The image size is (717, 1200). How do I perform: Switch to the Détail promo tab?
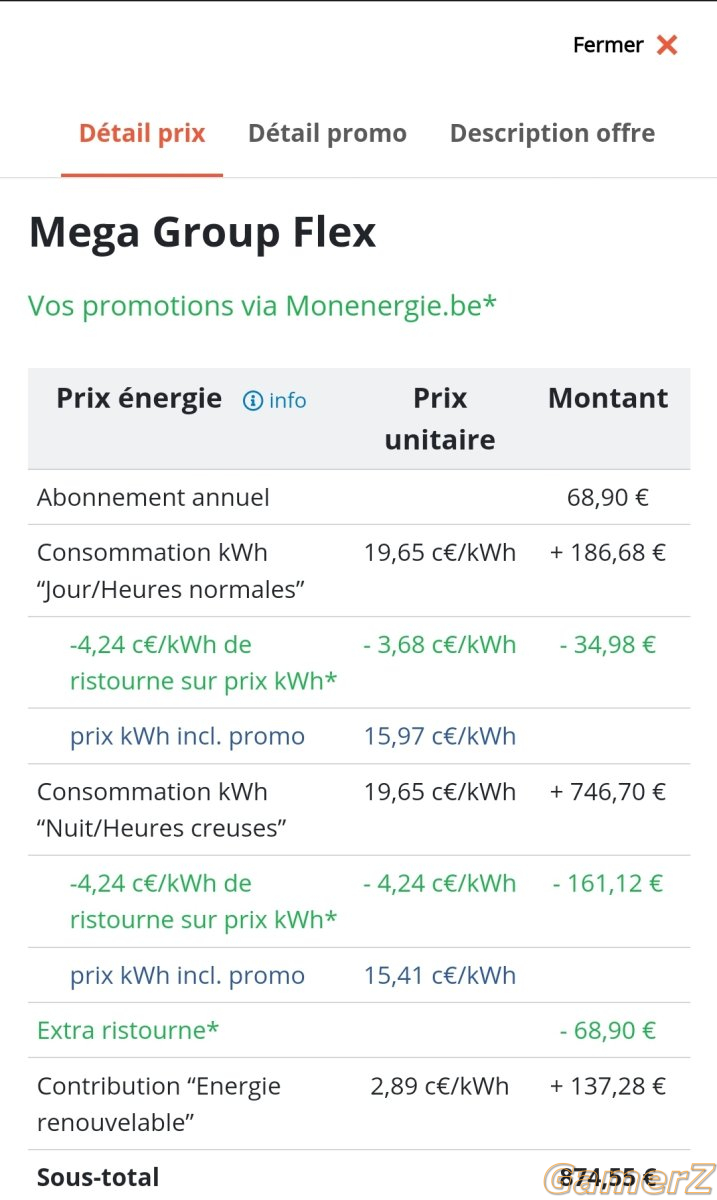327,133
